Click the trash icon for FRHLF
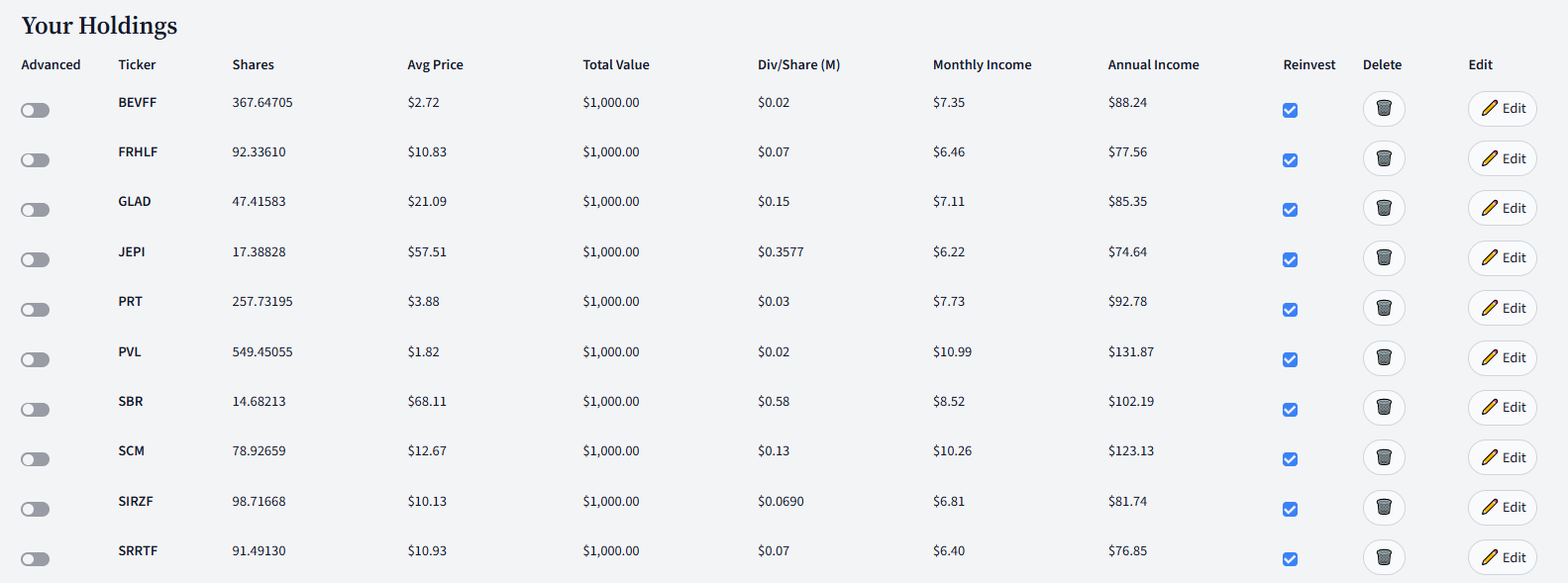This screenshot has height=583, width=1568. click(x=1384, y=158)
